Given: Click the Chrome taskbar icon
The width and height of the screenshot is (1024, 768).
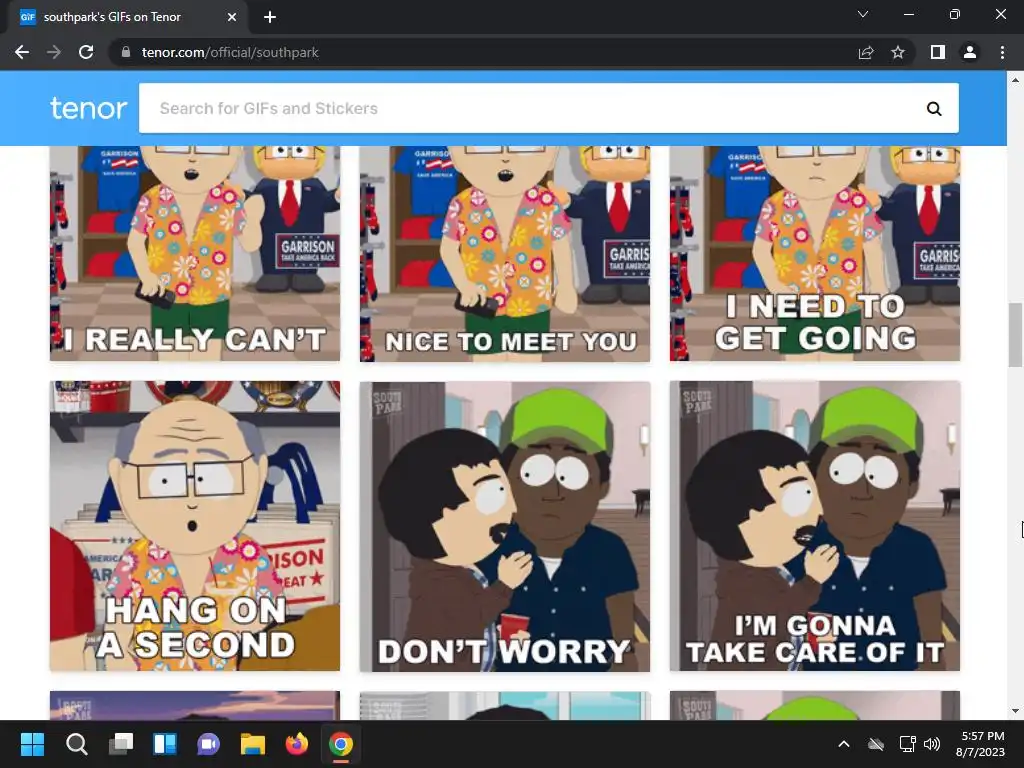Looking at the screenshot, I should coord(341,744).
